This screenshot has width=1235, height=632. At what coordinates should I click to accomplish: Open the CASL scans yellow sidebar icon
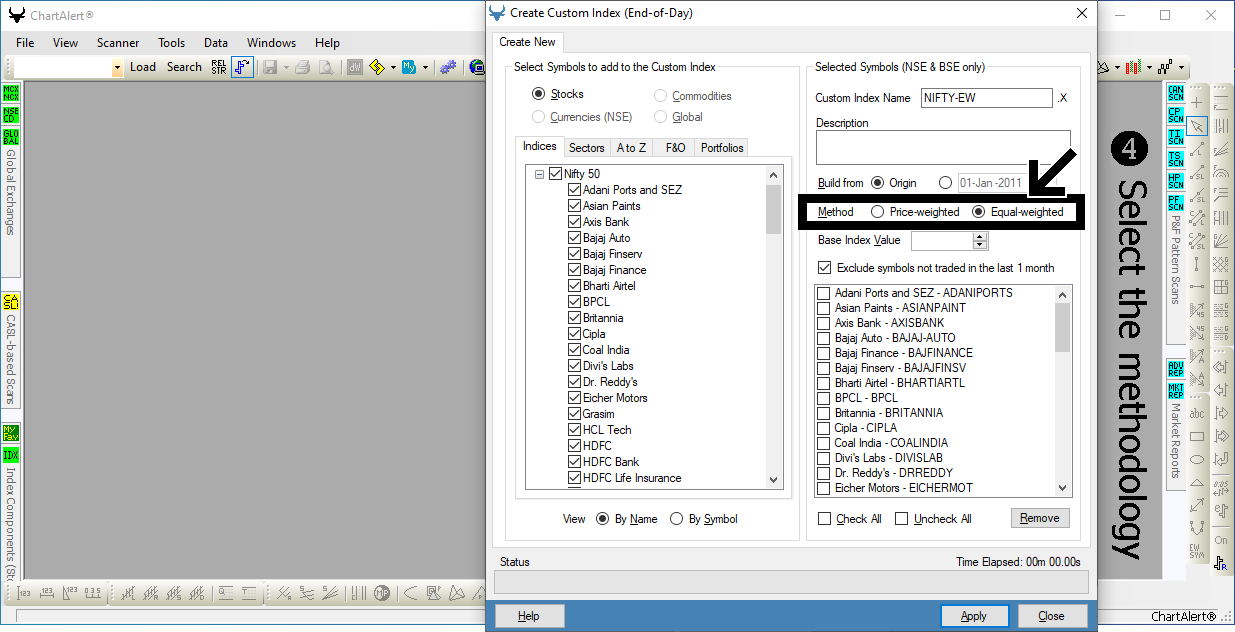(x=11, y=301)
